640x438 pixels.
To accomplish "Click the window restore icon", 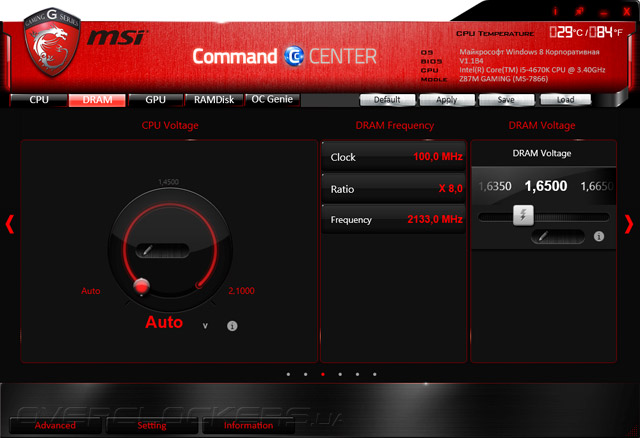I will click(x=579, y=11).
